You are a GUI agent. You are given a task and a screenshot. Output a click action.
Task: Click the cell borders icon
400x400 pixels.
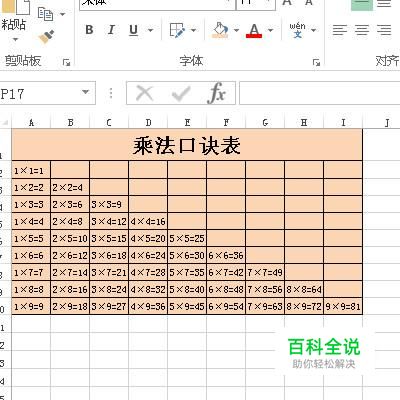pos(177,30)
